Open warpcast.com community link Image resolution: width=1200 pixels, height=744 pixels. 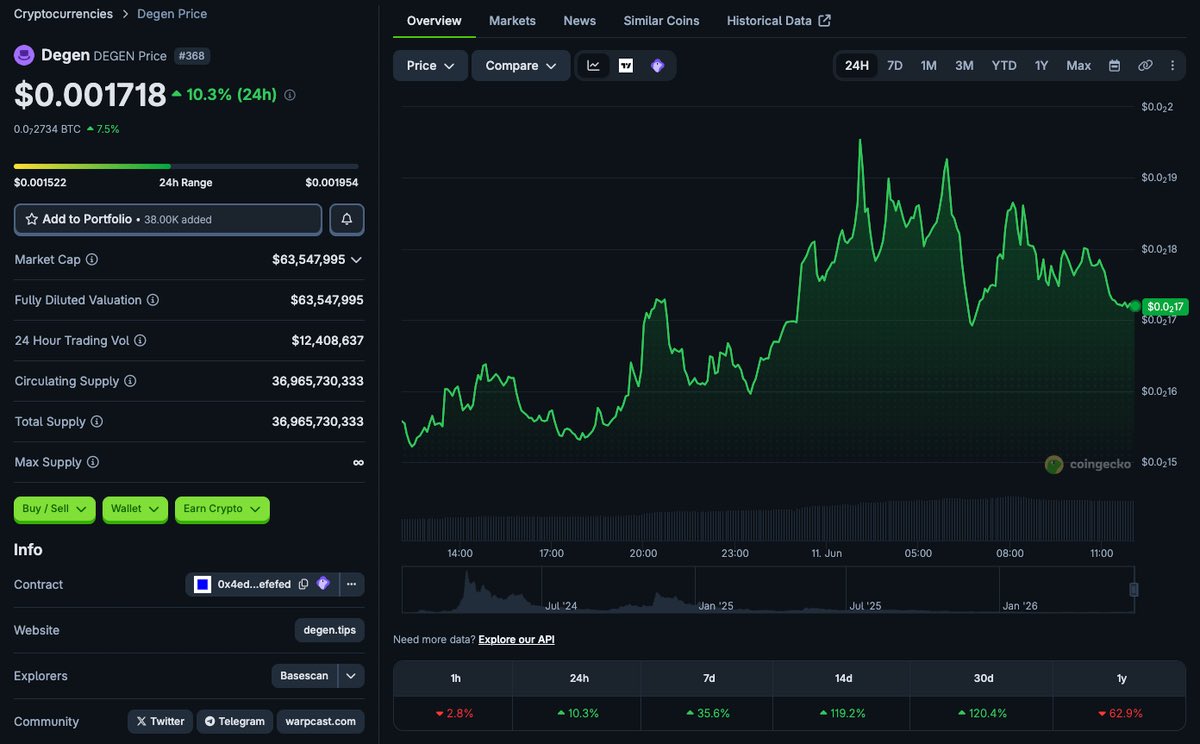[x=322, y=721]
